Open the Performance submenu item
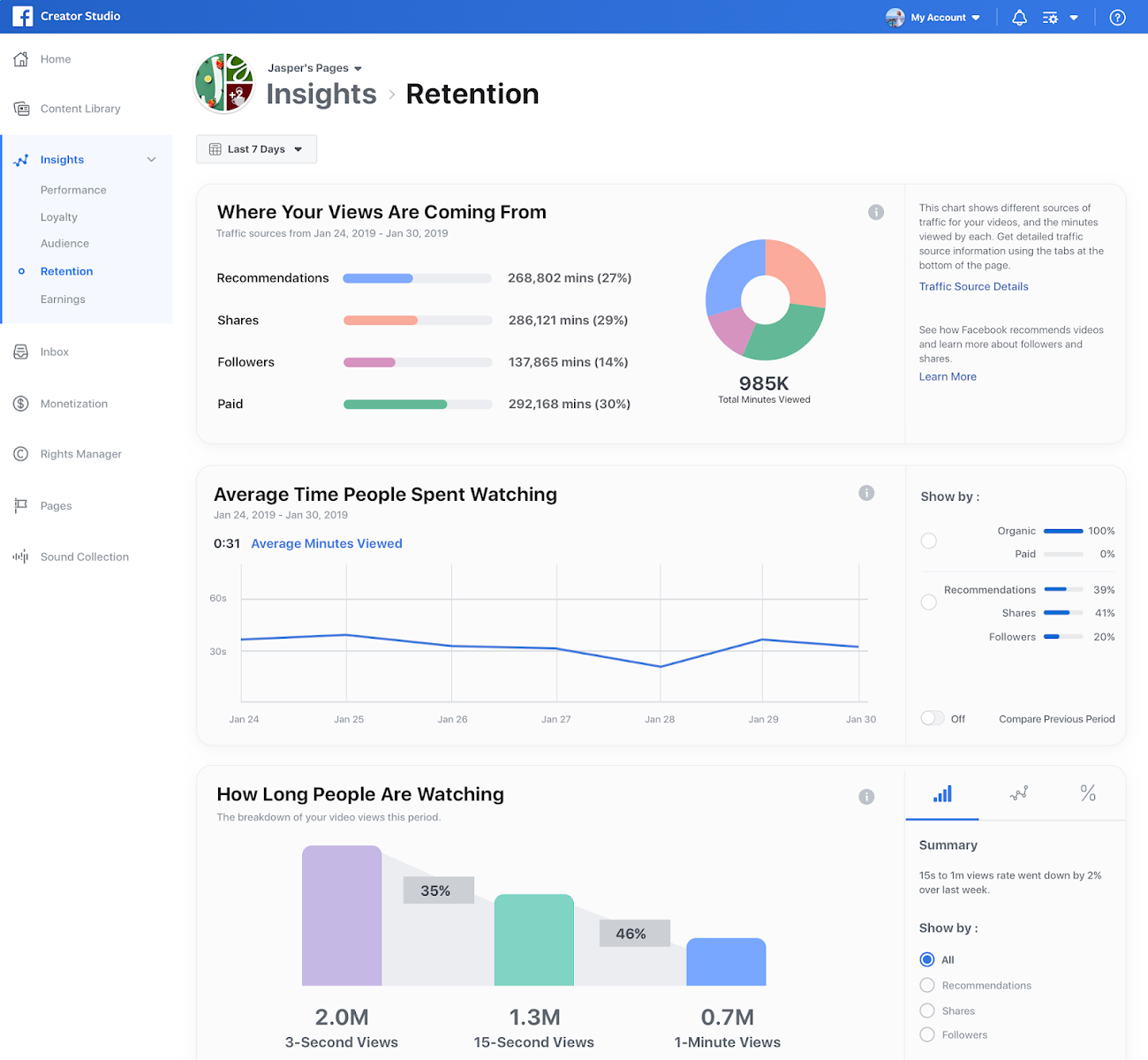The width and height of the screenshot is (1148, 1060). [x=73, y=190]
